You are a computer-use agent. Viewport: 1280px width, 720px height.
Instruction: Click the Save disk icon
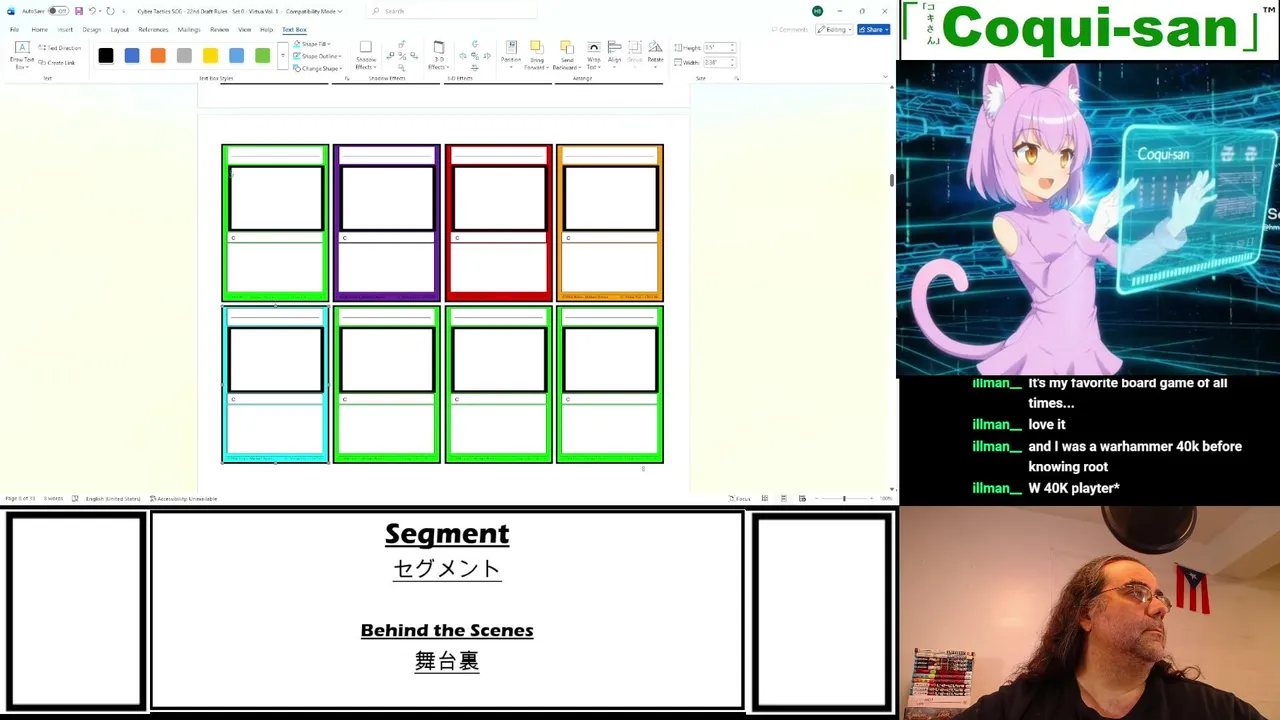(x=78, y=11)
